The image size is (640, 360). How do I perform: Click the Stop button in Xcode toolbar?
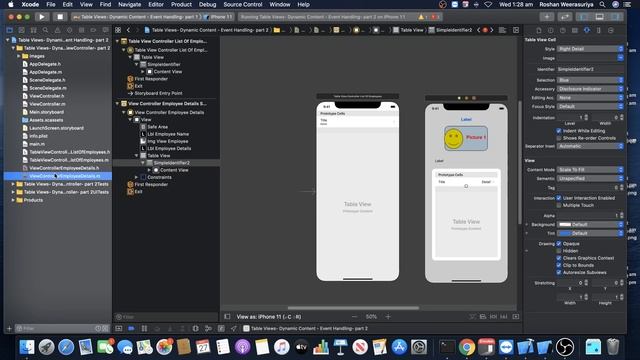pos(60,17)
